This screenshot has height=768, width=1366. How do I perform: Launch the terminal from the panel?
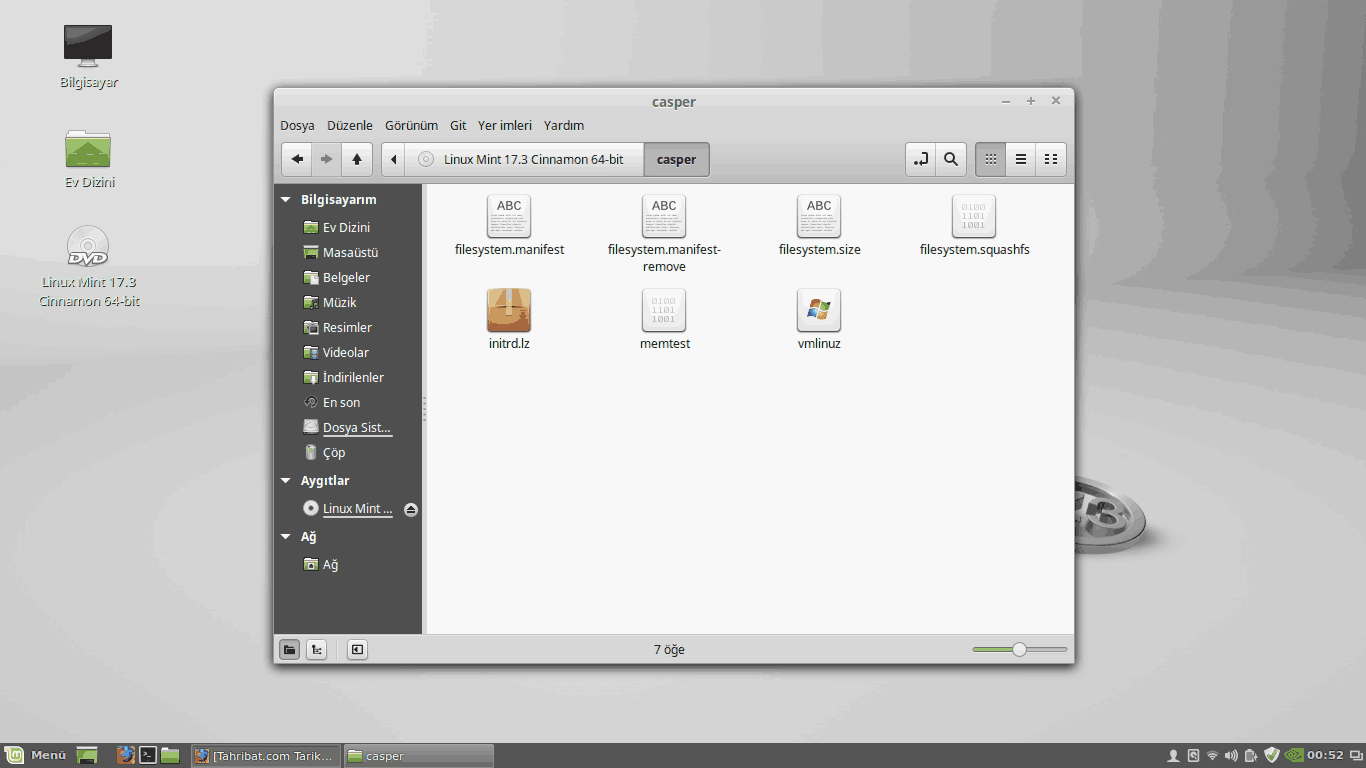pyautogui.click(x=148, y=755)
